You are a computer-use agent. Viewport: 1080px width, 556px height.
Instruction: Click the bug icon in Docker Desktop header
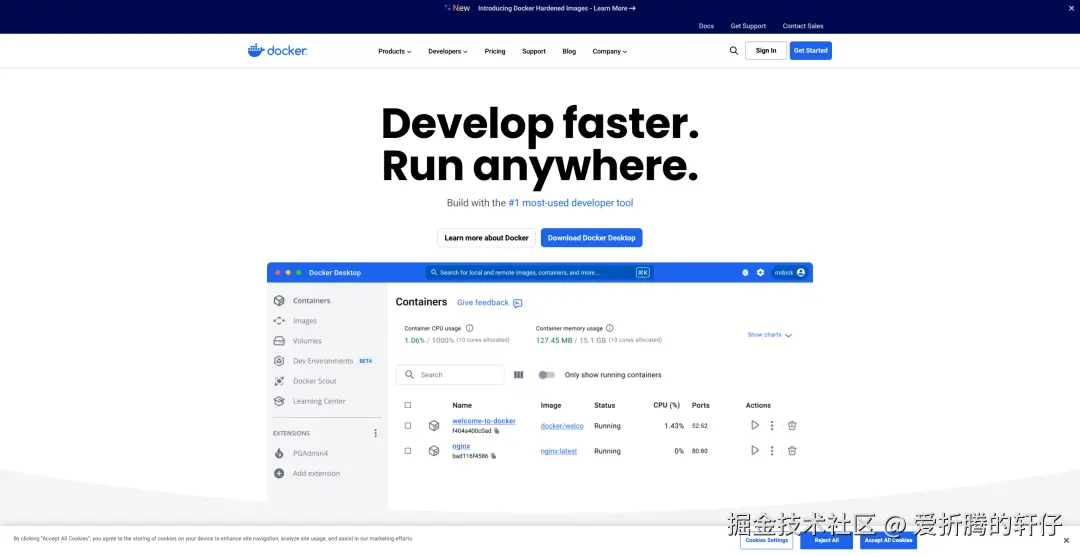[745, 272]
